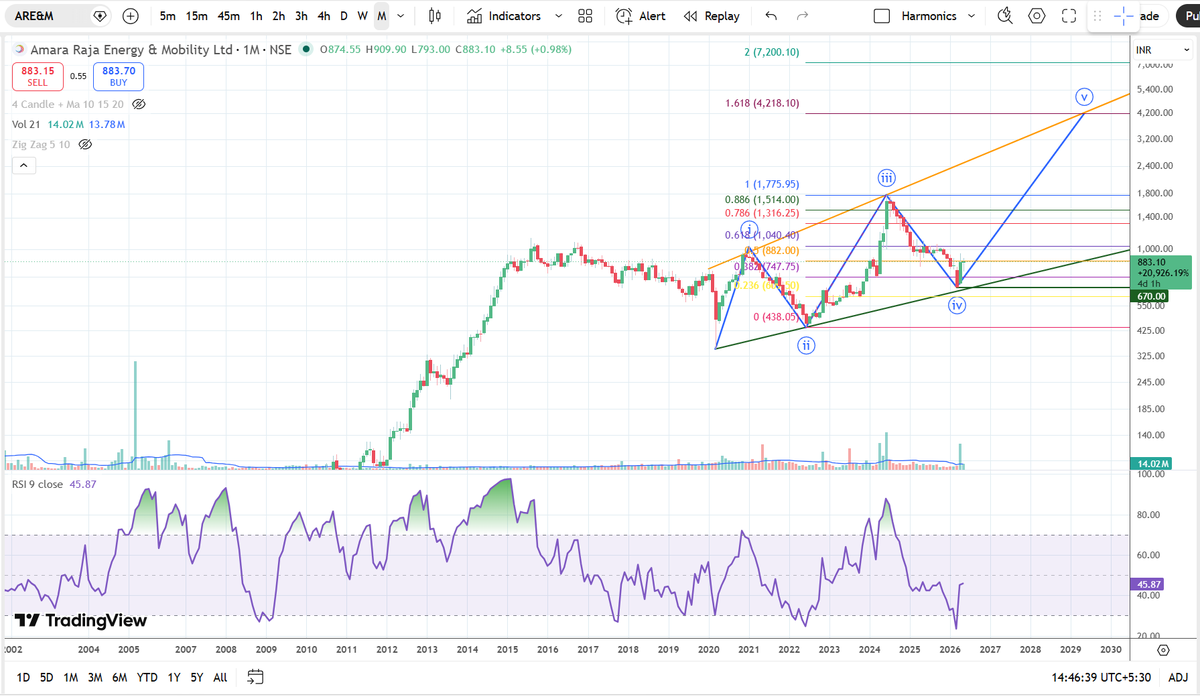Open the Indicators dialog
Screen dimensions: 1200x697
503,16
